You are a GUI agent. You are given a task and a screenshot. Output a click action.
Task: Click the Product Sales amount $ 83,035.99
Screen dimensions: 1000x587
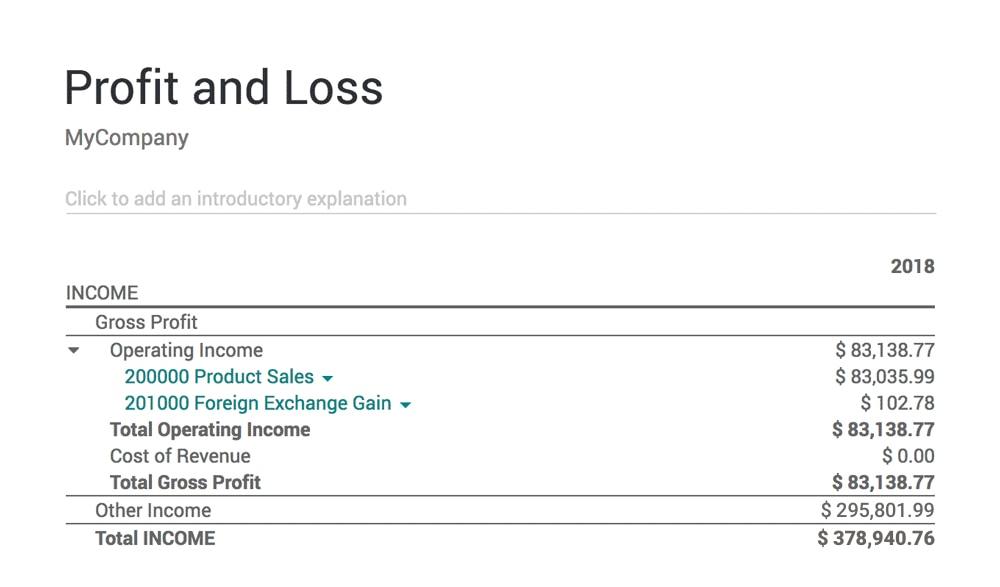pyautogui.click(x=885, y=376)
